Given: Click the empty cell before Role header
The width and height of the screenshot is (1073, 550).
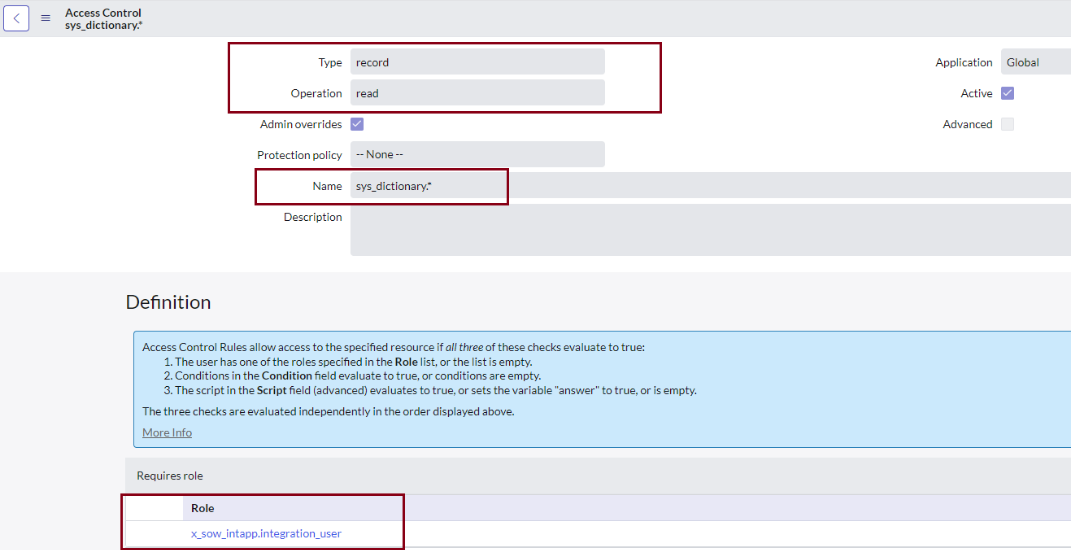Looking at the screenshot, I should (x=154, y=508).
